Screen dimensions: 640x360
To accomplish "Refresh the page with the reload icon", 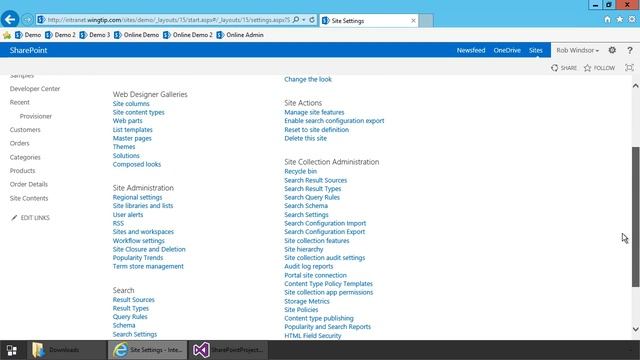I will [x=312, y=20].
